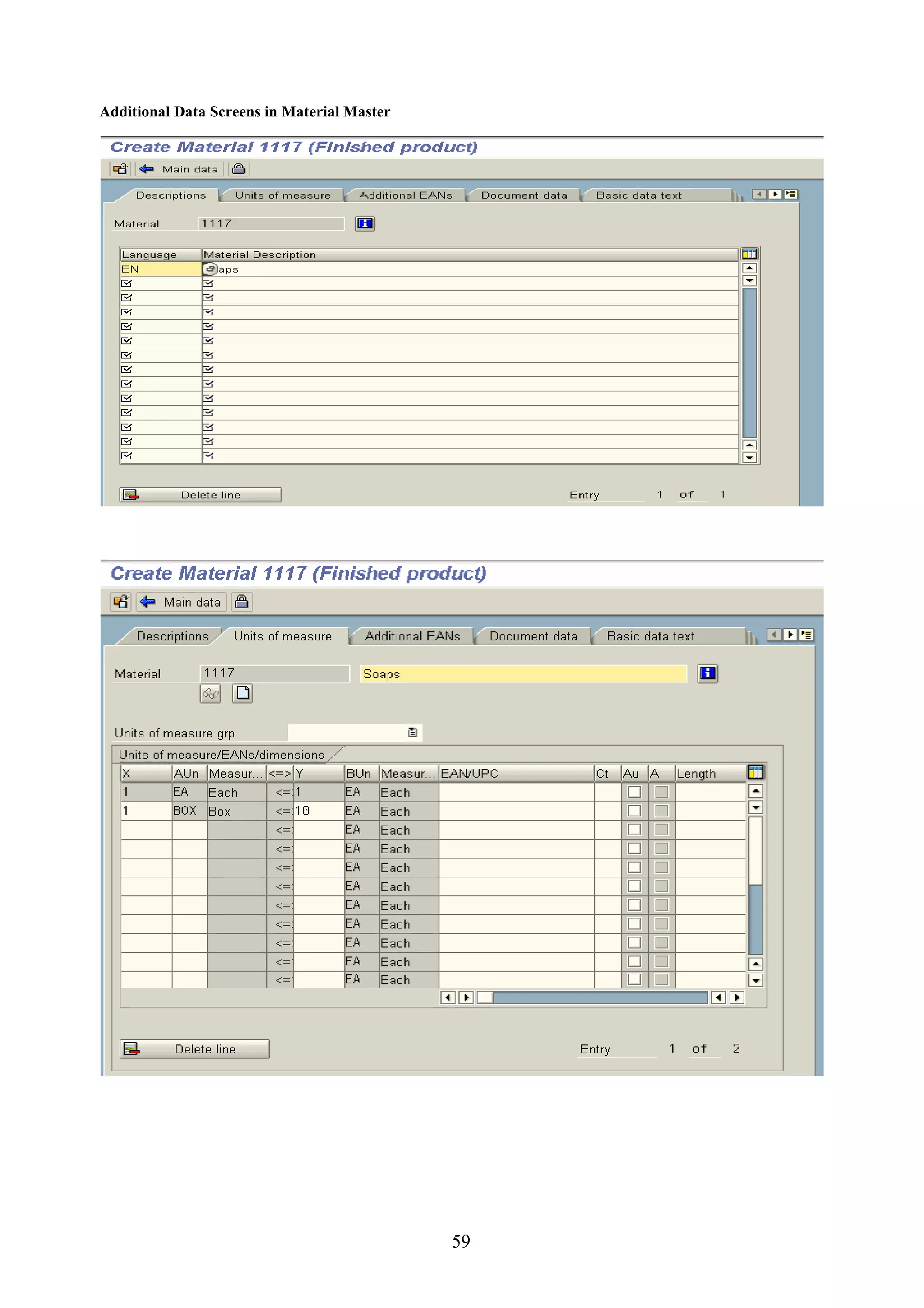924x1308 pixels.
Task: Tick the A checkbox in the EA Each row
Action: [661, 792]
